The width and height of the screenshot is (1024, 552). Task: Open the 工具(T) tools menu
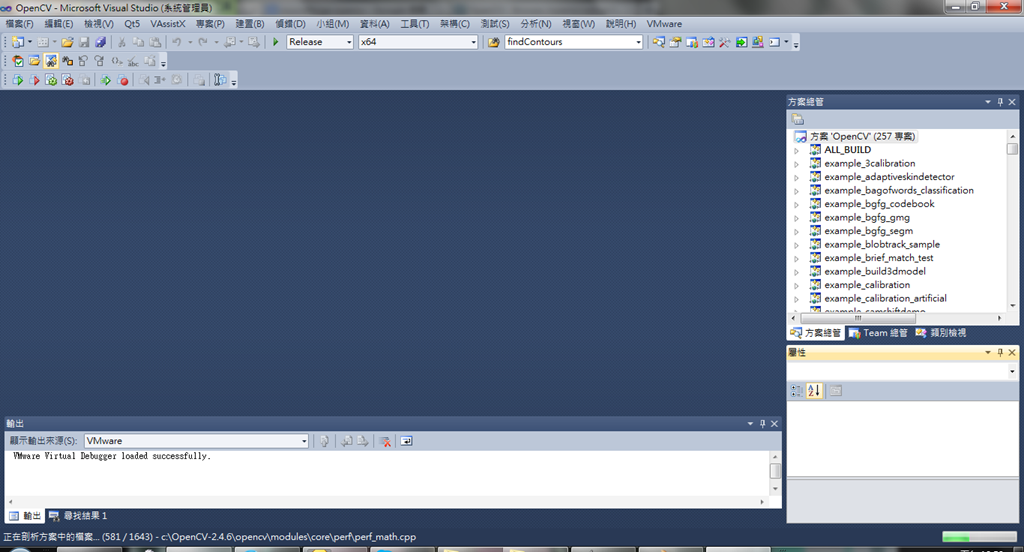tap(415, 24)
